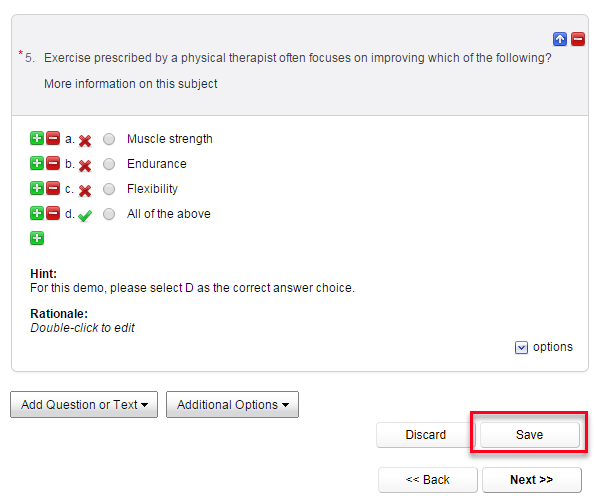This screenshot has width=596, height=501.
Task: Click the green checkmark on answer d
Action: [85, 216]
